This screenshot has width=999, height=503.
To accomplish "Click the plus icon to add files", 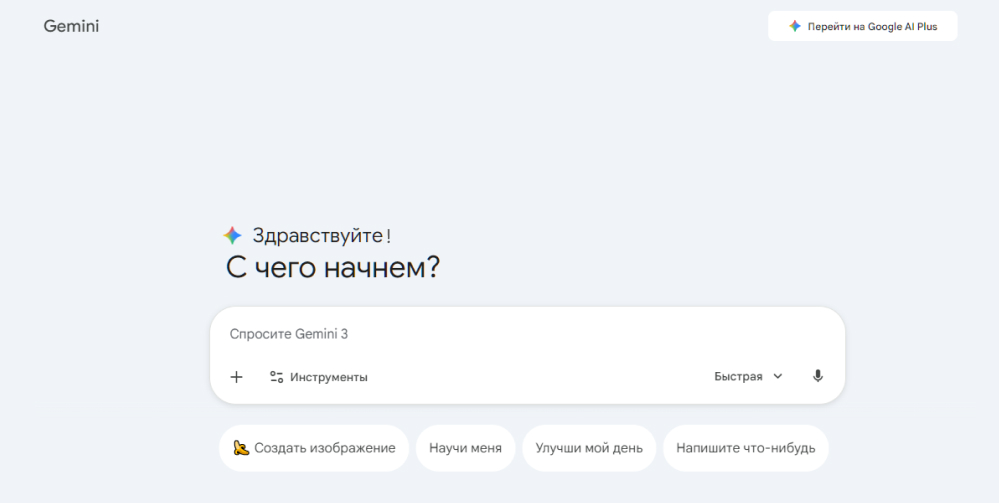I will coord(236,377).
